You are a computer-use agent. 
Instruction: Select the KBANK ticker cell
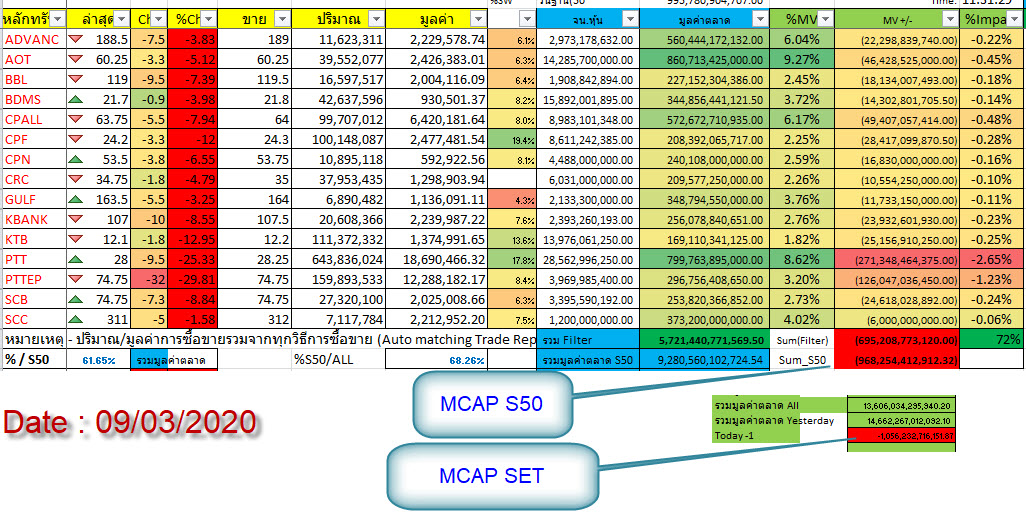pos(33,219)
